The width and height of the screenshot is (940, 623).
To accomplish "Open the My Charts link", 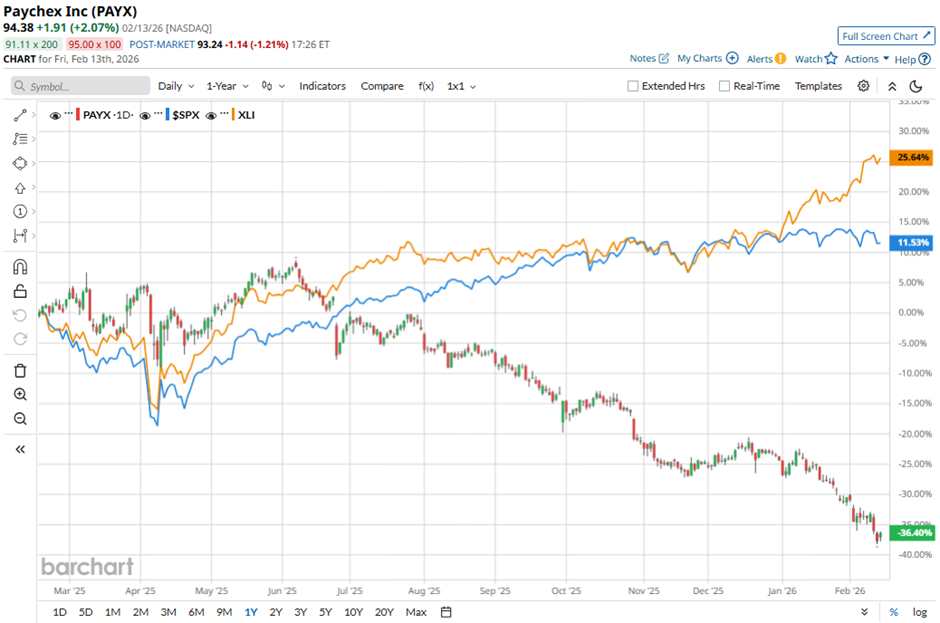I will tap(701, 58).
